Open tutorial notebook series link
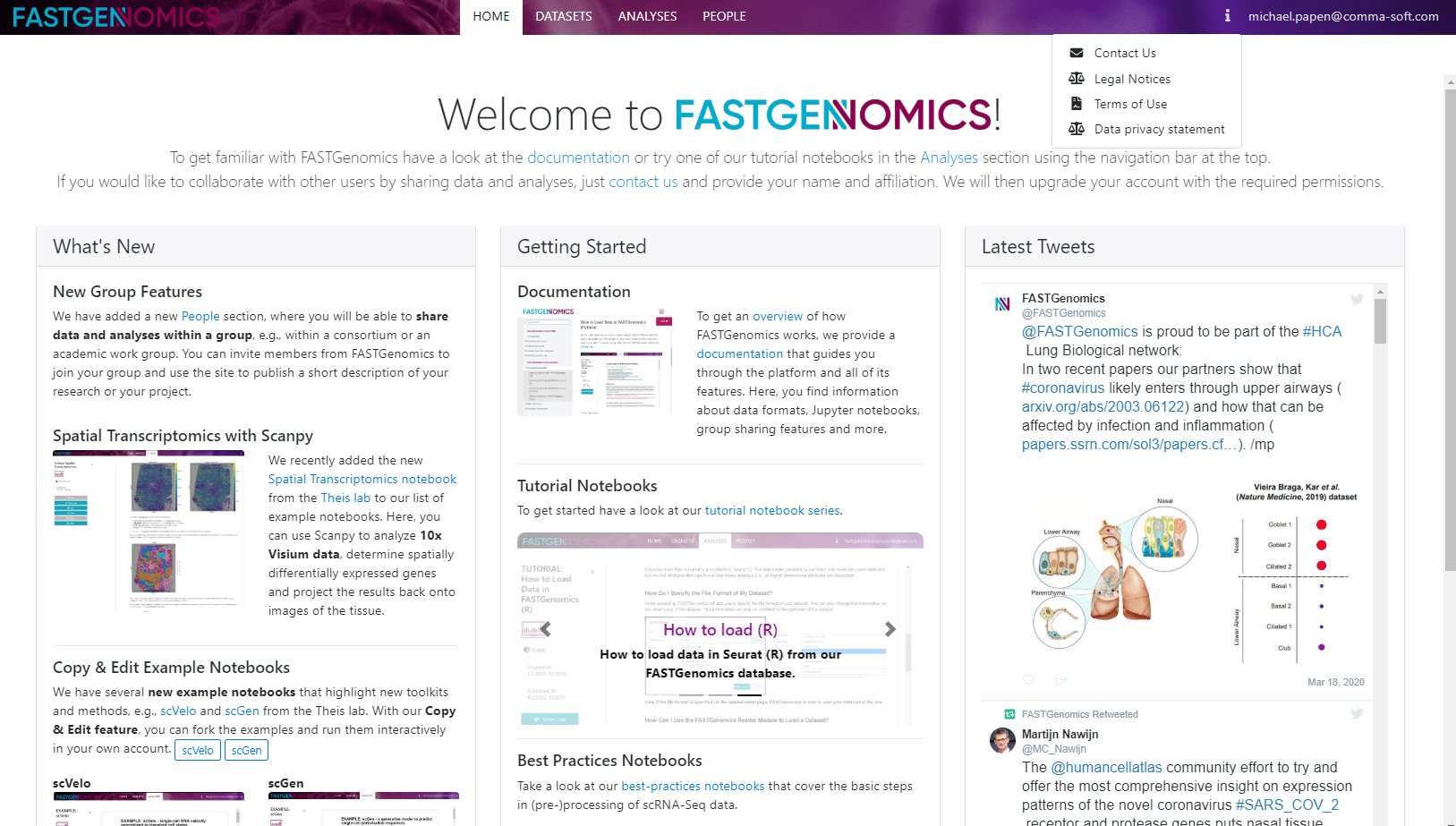Viewport: 1456px width, 826px height. 772,510
